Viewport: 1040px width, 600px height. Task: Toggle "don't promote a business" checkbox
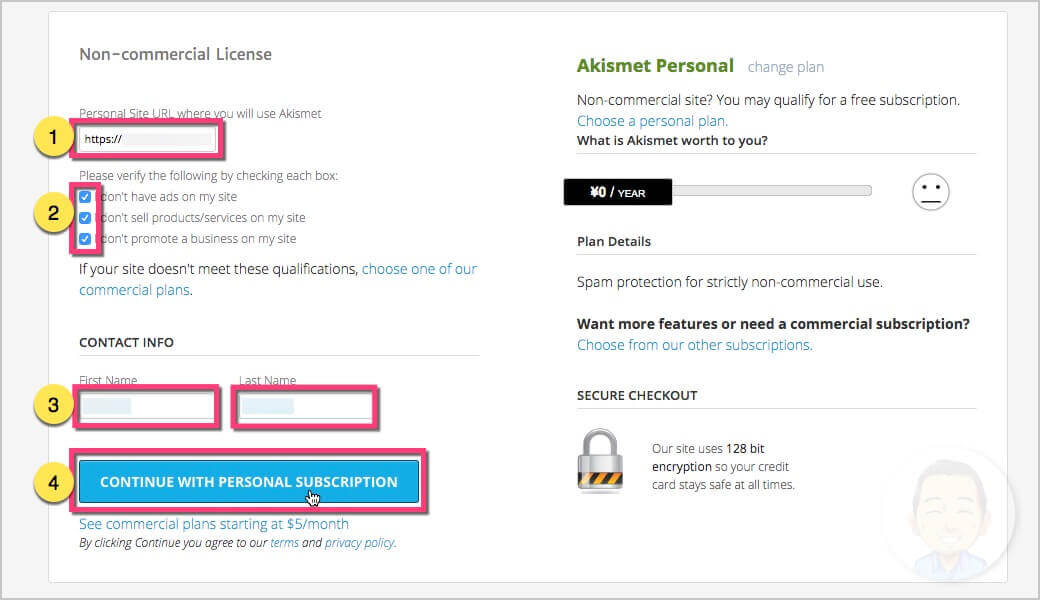[85, 239]
